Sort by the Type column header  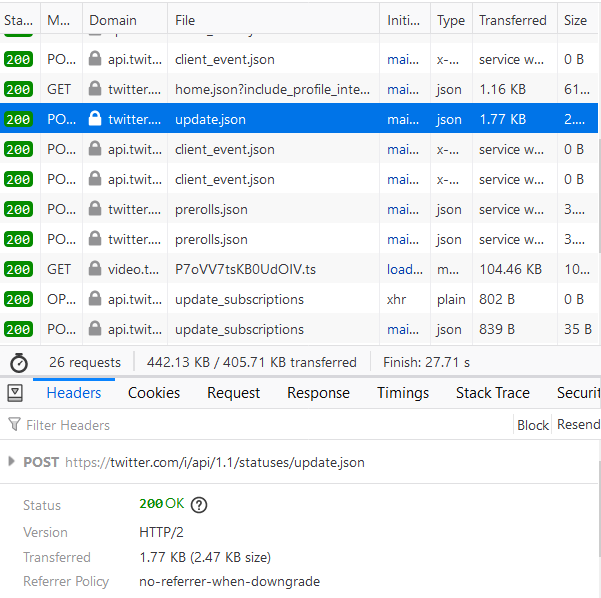tap(451, 20)
